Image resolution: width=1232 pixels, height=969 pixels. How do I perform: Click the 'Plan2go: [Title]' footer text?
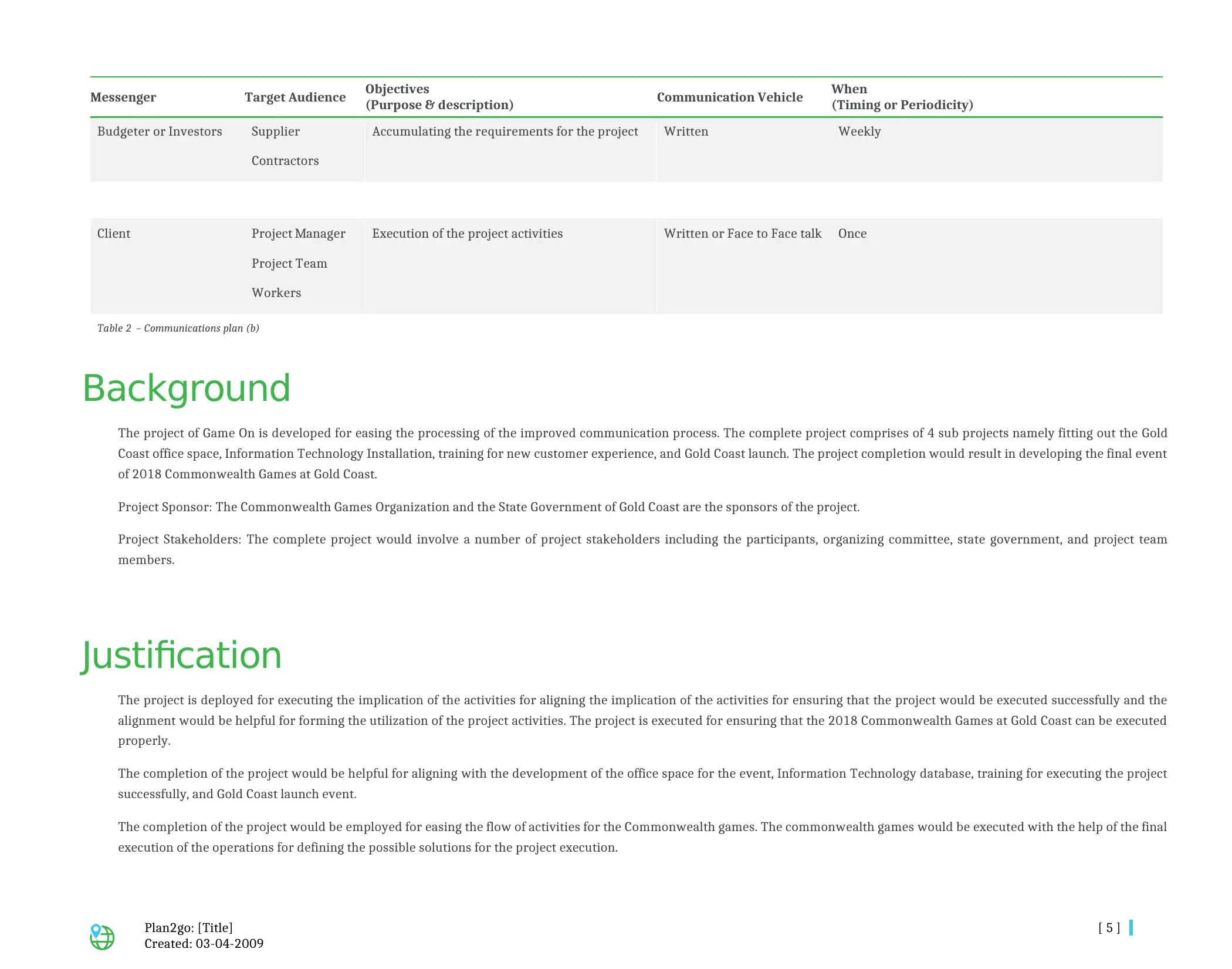click(188, 928)
